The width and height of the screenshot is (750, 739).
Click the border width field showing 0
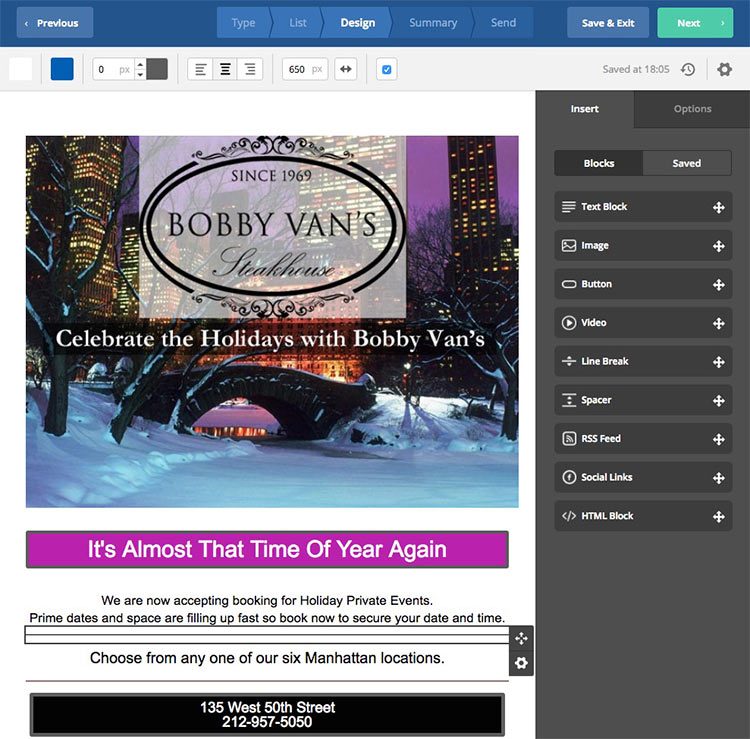point(113,69)
